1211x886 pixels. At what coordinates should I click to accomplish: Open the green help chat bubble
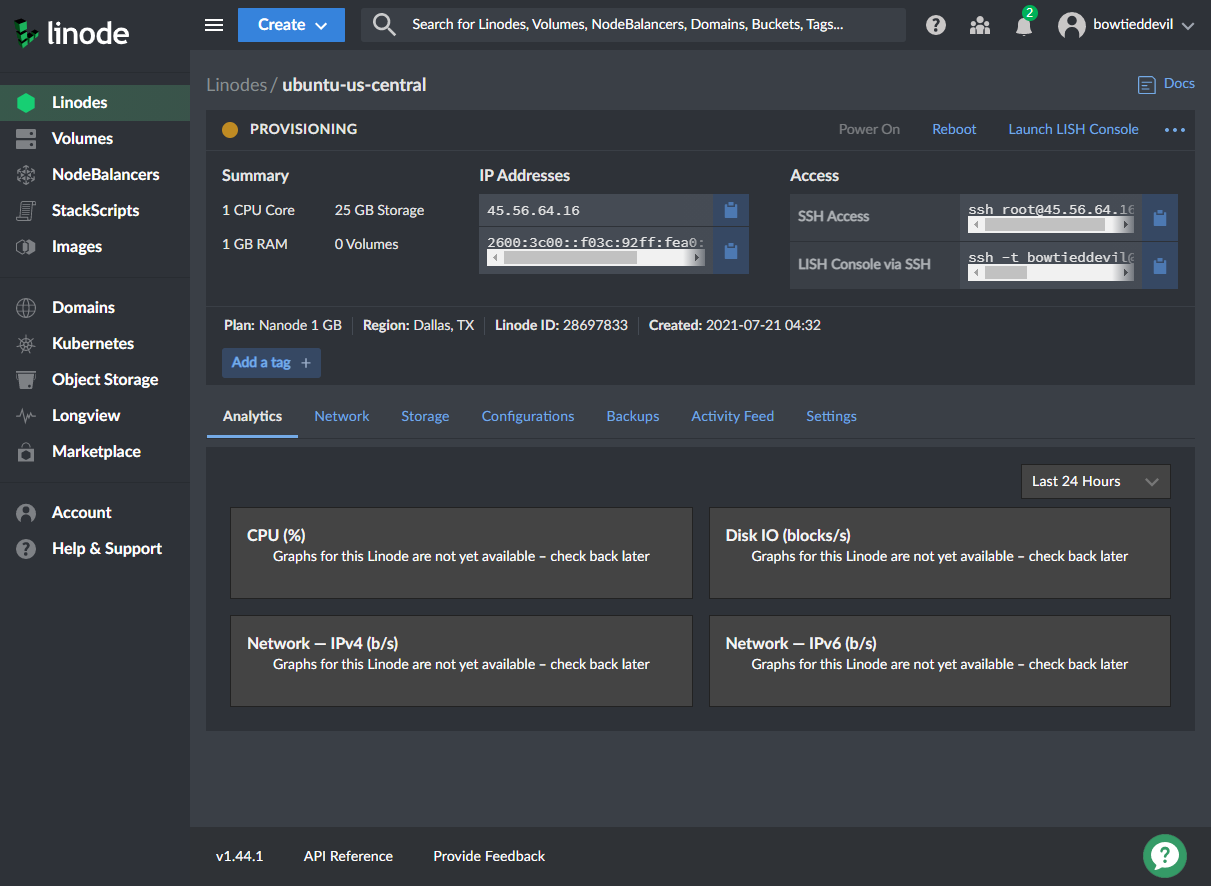click(x=1165, y=856)
